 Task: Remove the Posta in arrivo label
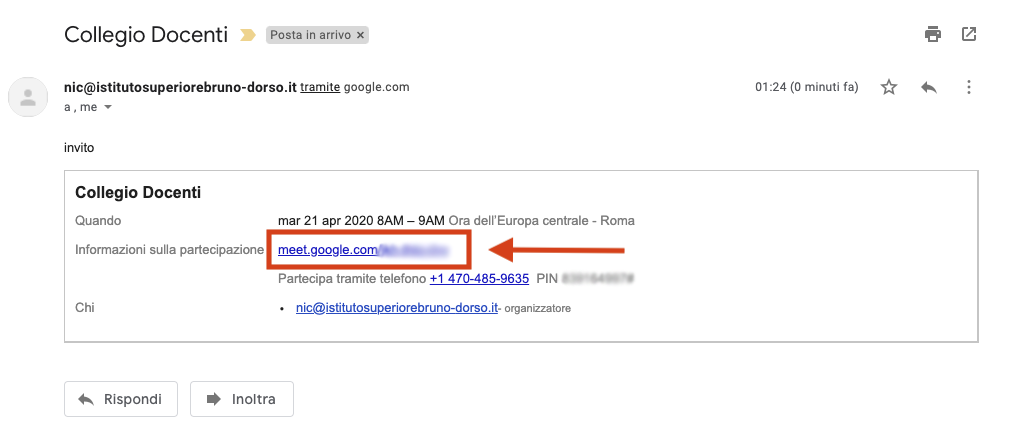pyautogui.click(x=360, y=35)
